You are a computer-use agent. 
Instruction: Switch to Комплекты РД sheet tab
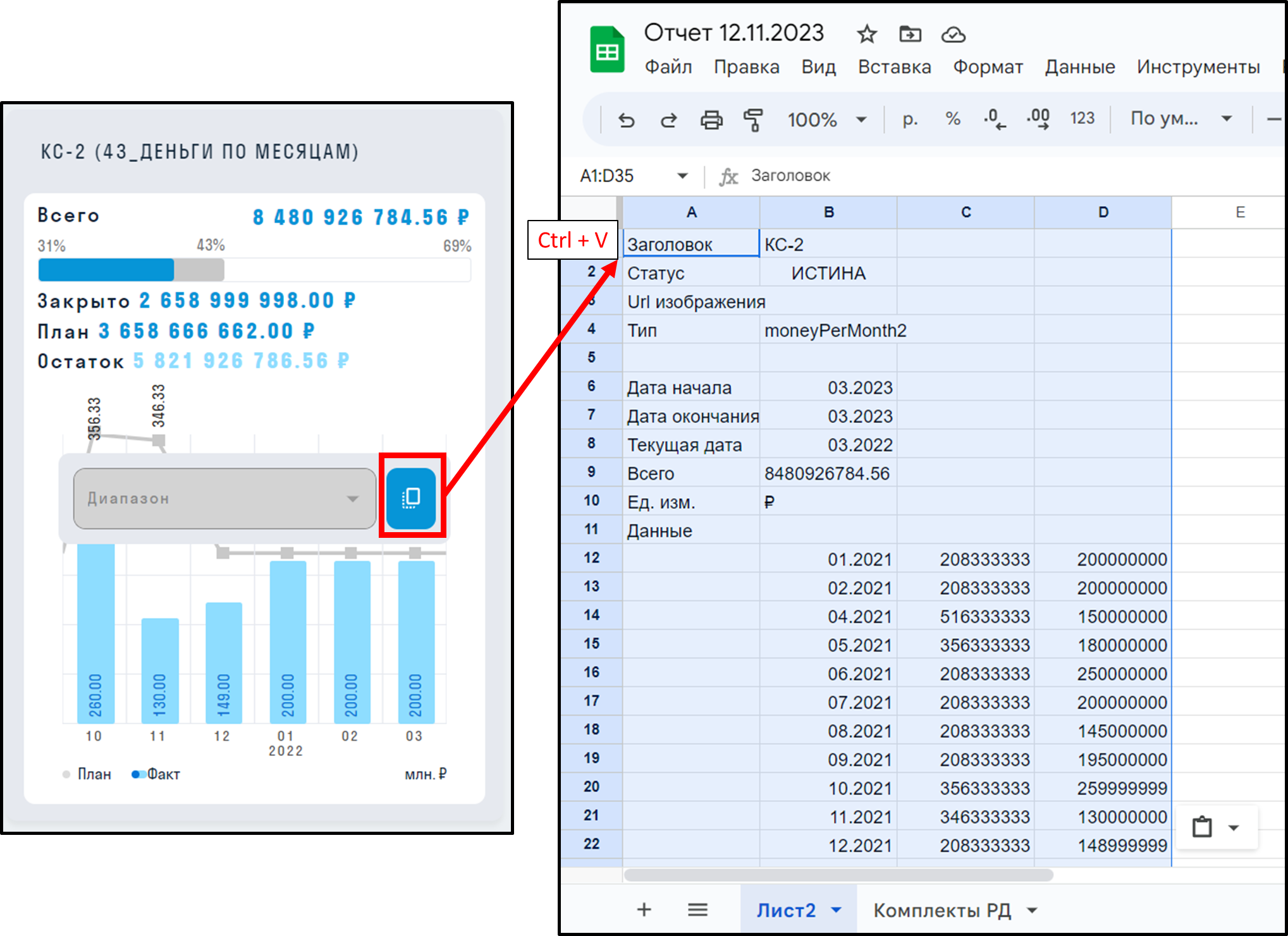point(941,910)
